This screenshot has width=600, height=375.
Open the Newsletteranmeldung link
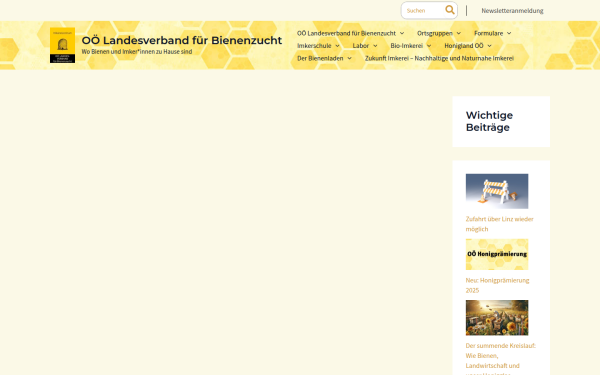512,11
